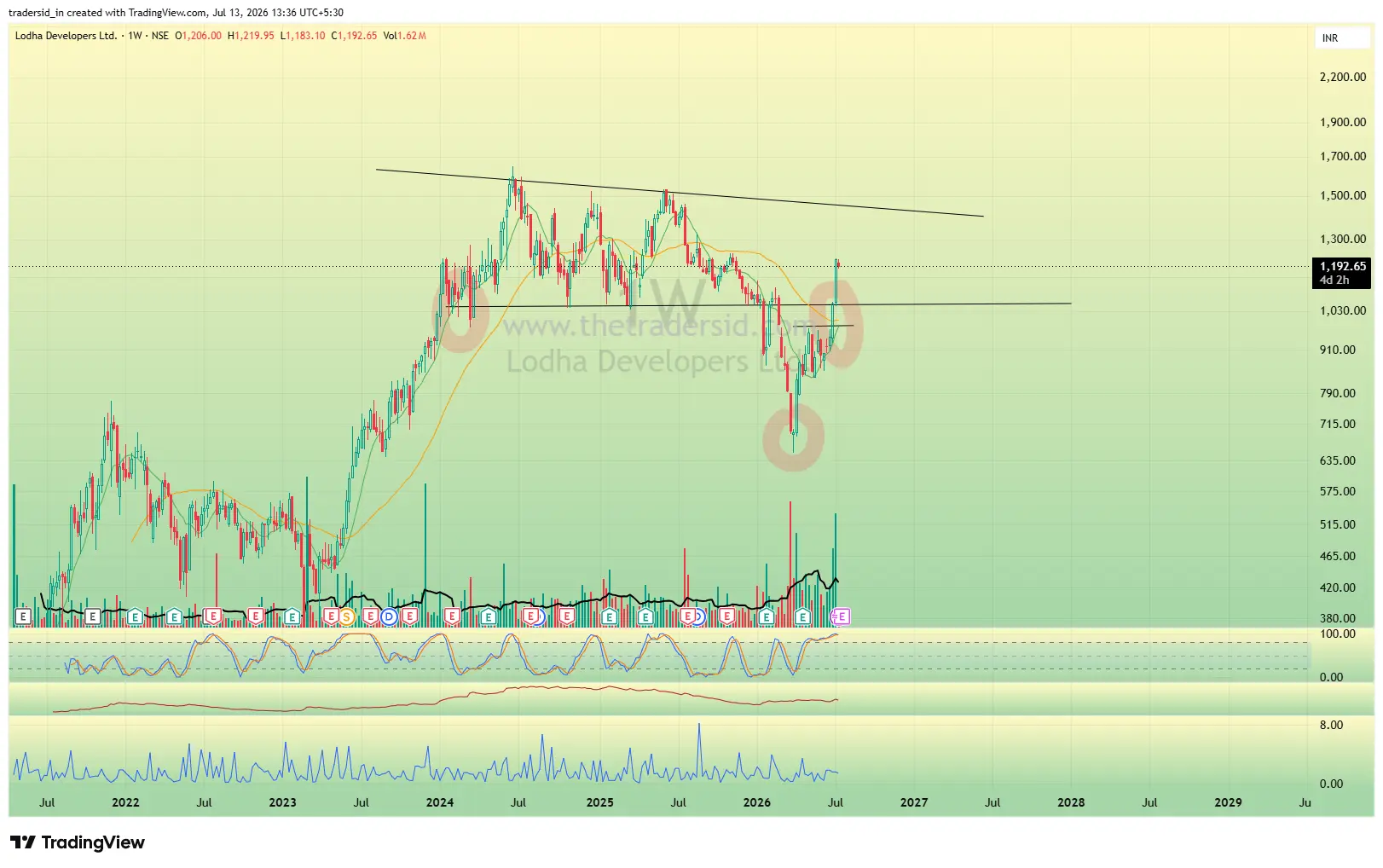Click the 1,300.00 price axis label
Image resolution: width=1383 pixels, height=868 pixels.
tap(1342, 240)
